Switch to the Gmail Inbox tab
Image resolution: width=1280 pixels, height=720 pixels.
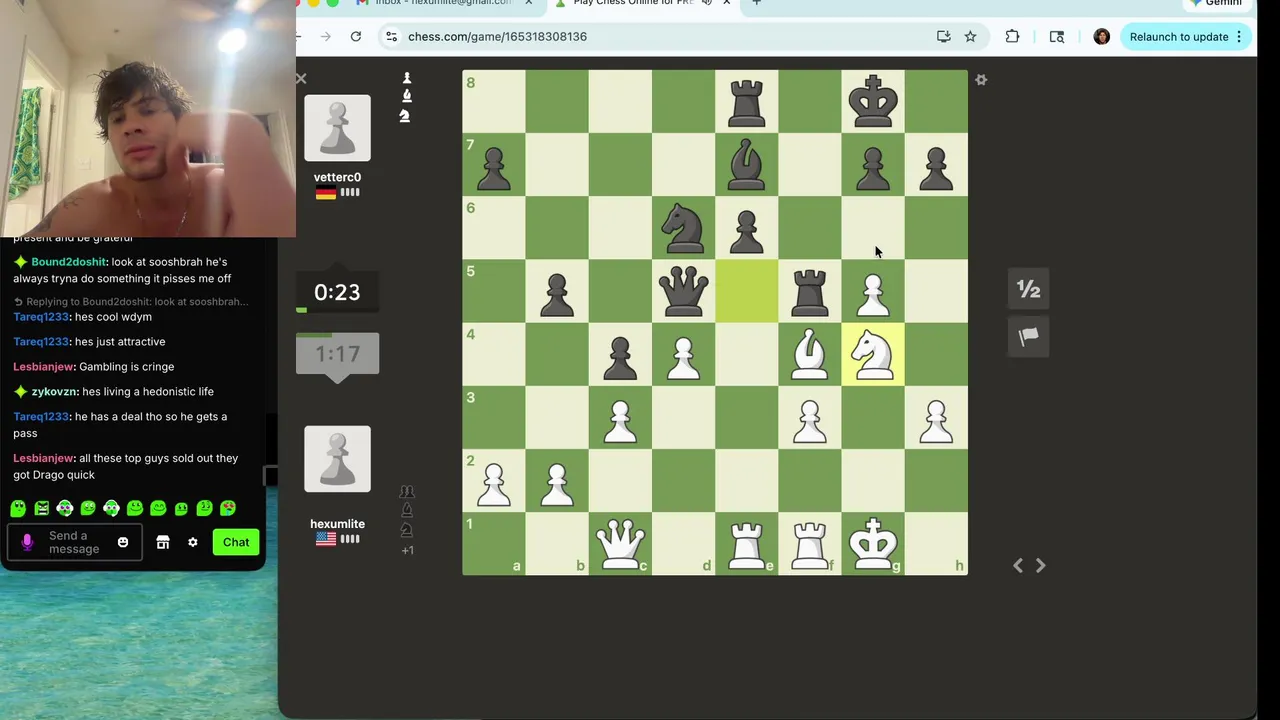[x=447, y=4]
